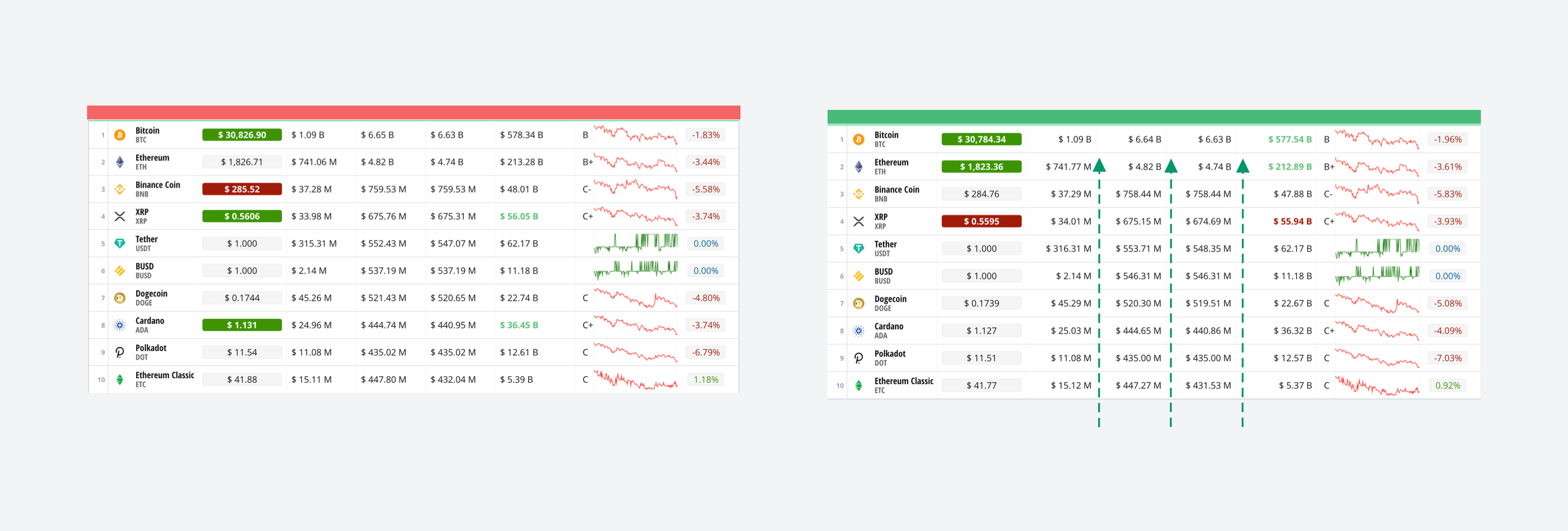The image size is (1568, 531).
Task: Click the -7.03% Polkadot change value
Action: click(1448, 358)
